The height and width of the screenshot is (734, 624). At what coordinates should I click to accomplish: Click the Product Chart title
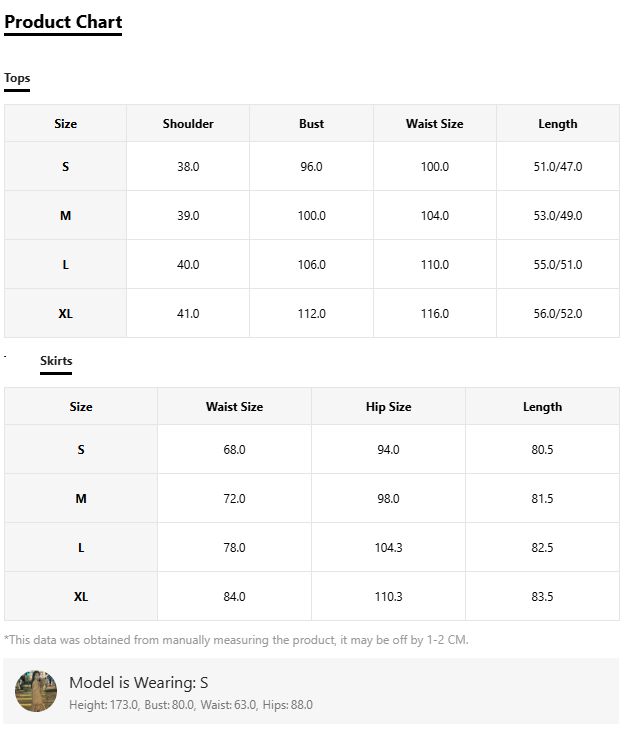pos(63,22)
